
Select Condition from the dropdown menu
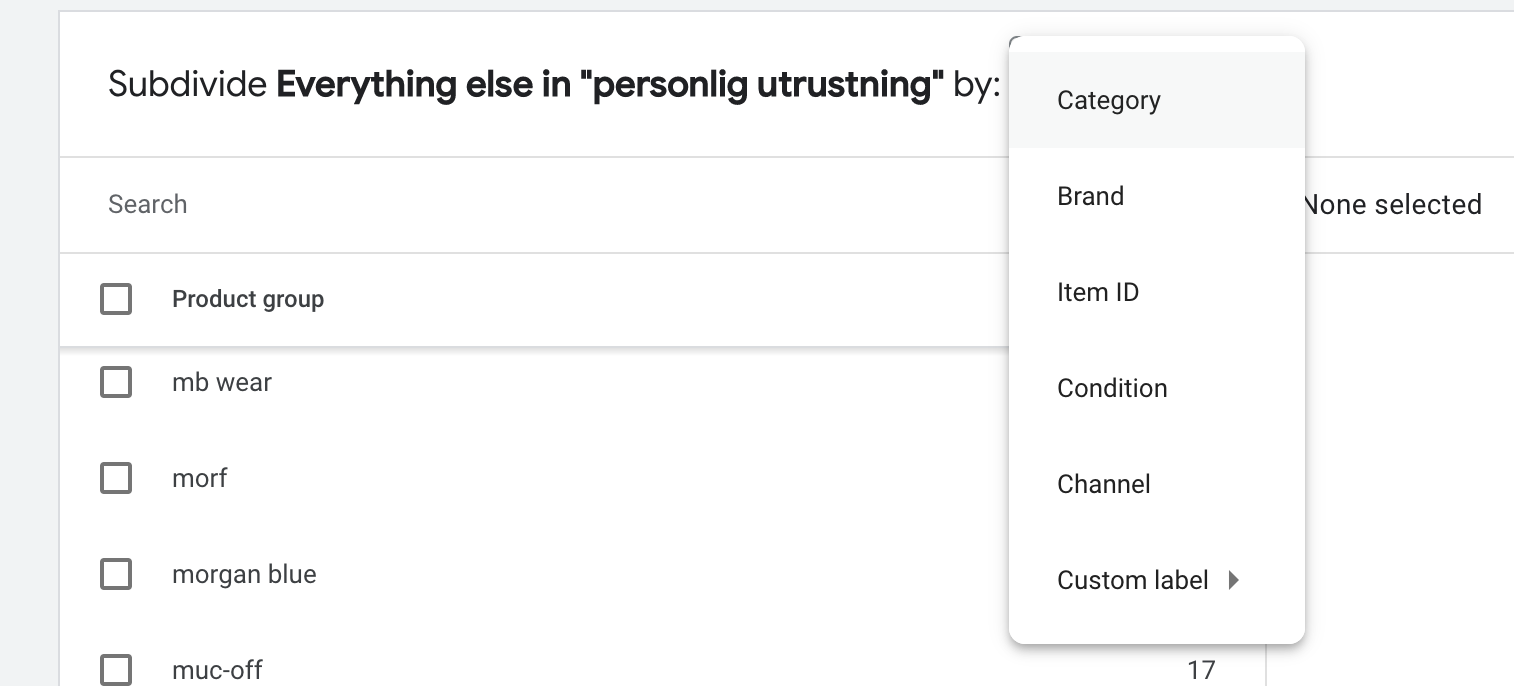[x=1111, y=389]
